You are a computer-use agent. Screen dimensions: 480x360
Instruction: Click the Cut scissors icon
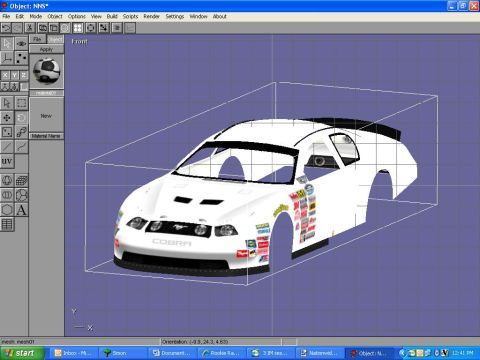(x=30, y=28)
